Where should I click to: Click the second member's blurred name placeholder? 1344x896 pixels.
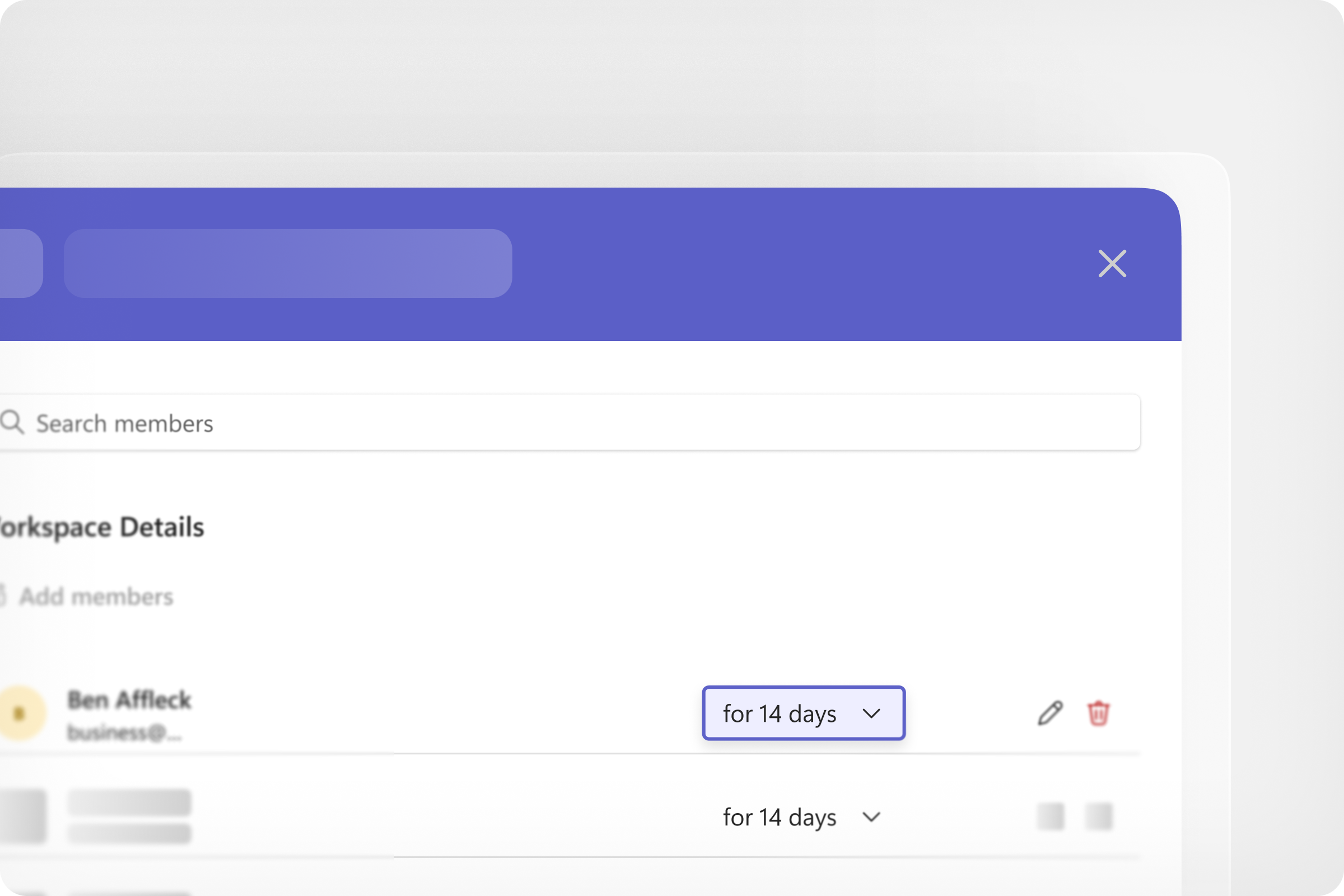(129, 802)
